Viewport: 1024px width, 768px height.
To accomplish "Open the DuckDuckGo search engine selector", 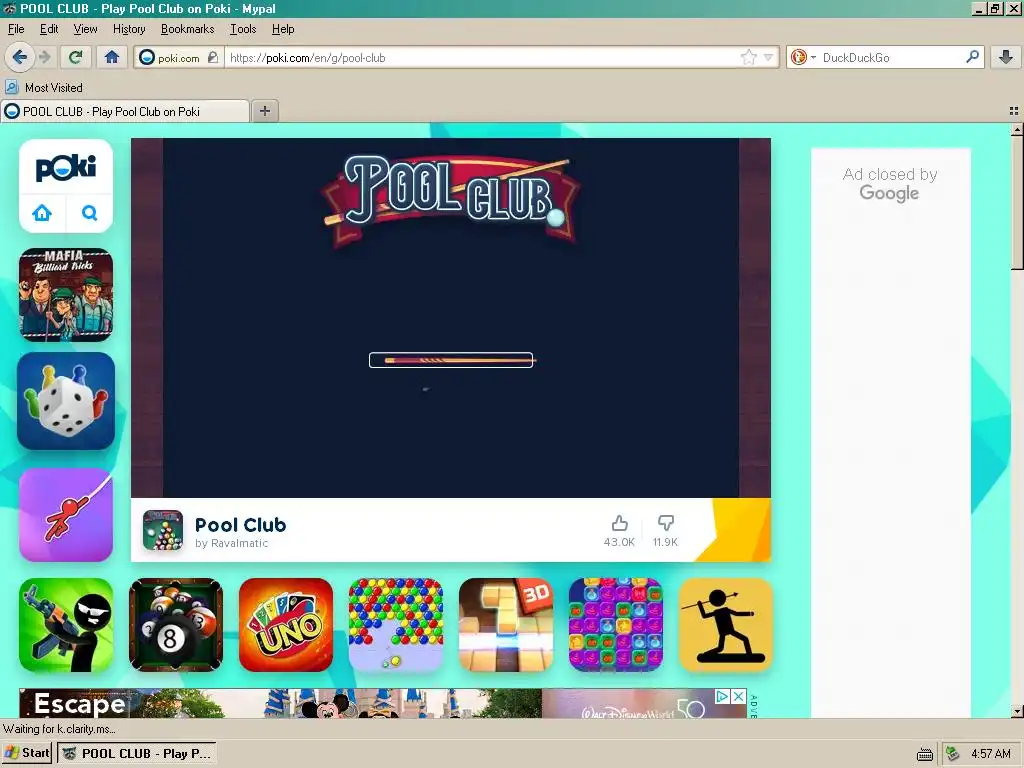I will [x=803, y=57].
